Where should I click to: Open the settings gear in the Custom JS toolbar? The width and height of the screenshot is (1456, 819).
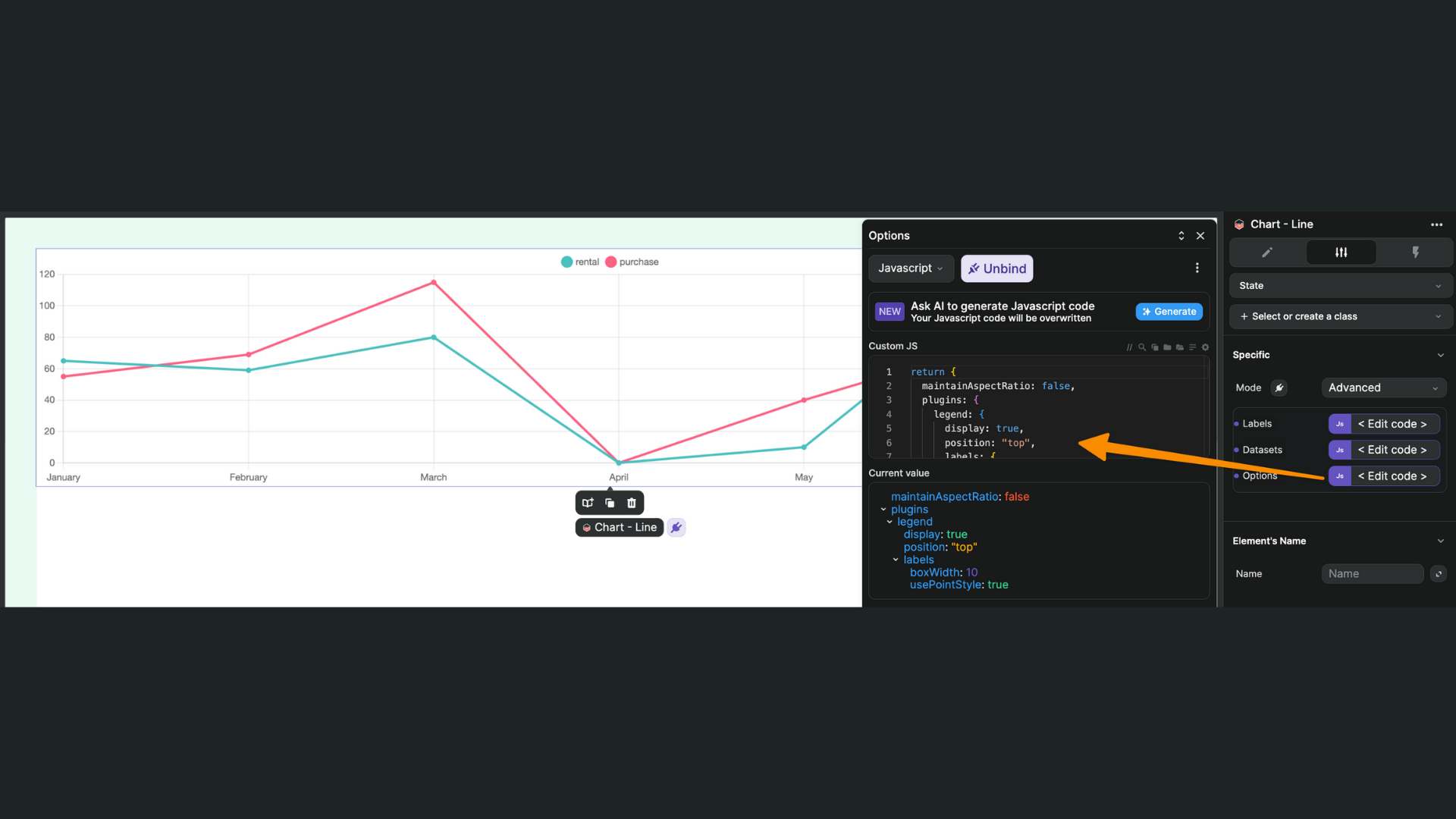click(x=1205, y=347)
